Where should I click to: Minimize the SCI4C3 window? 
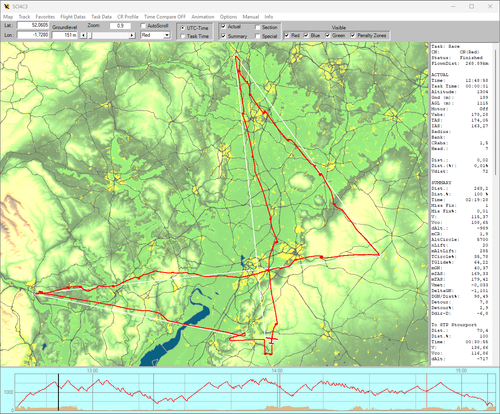click(453, 6)
